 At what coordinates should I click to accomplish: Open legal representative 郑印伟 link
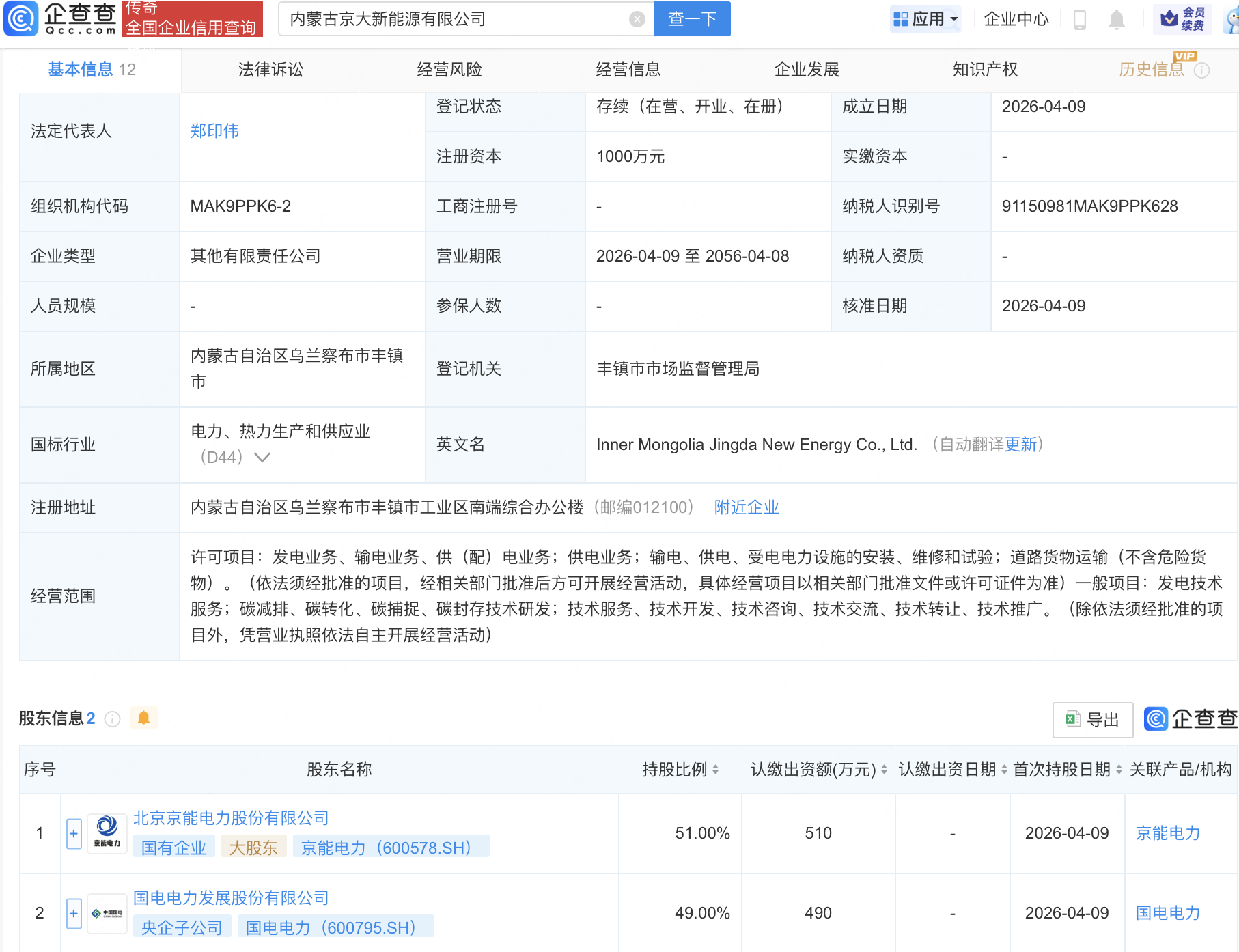point(214,131)
